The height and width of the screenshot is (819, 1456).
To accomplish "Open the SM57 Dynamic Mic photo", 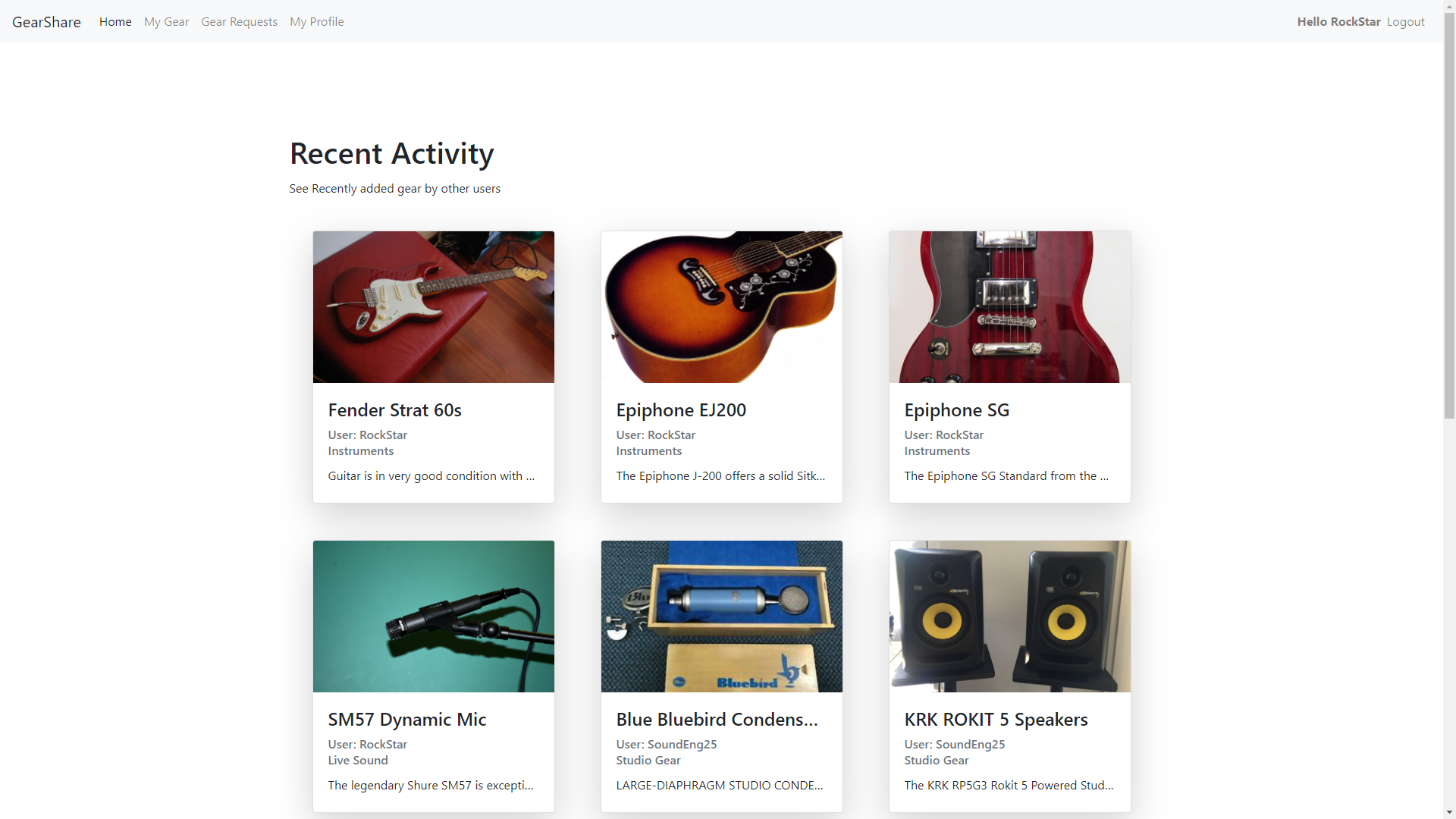I will coord(434,617).
